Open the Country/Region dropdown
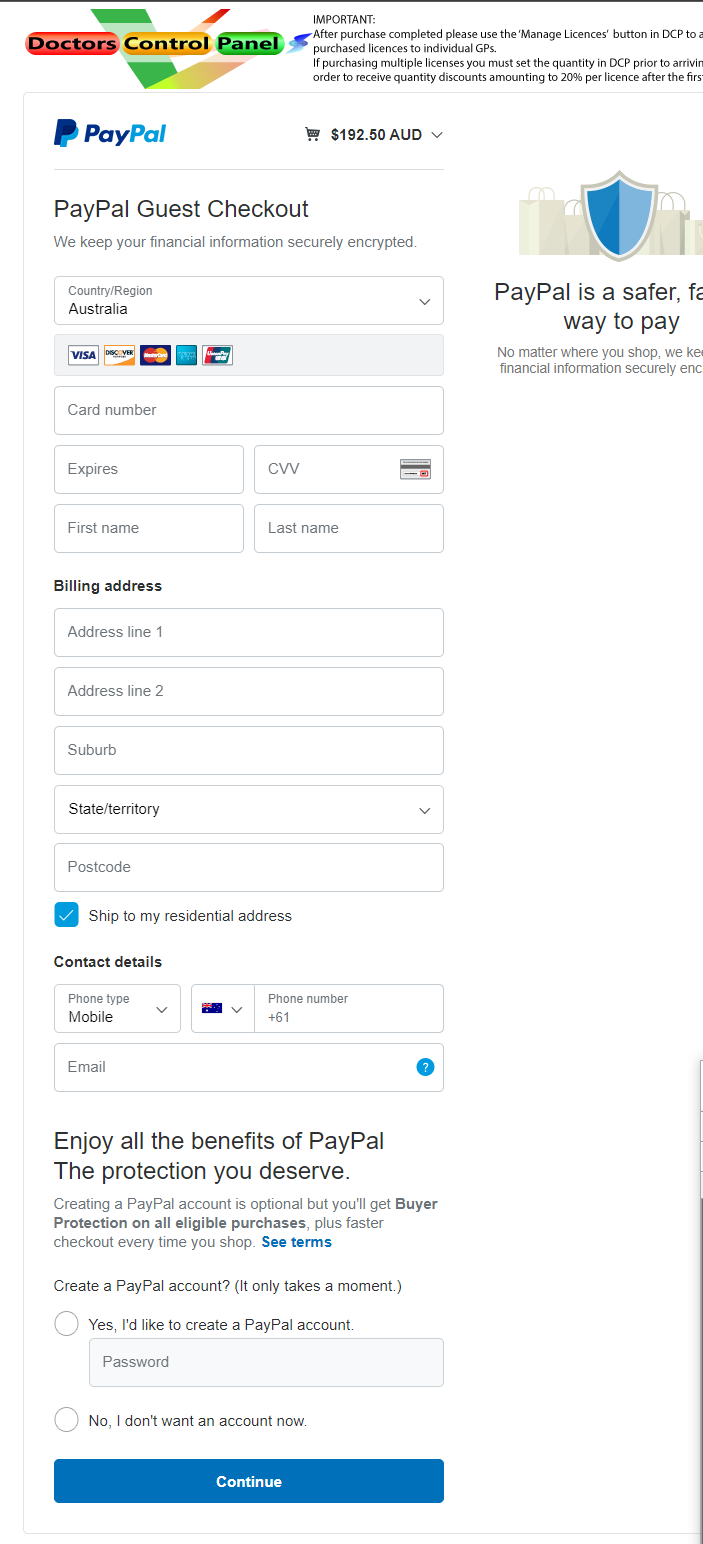Screen dimensions: 703x1544 pos(248,301)
